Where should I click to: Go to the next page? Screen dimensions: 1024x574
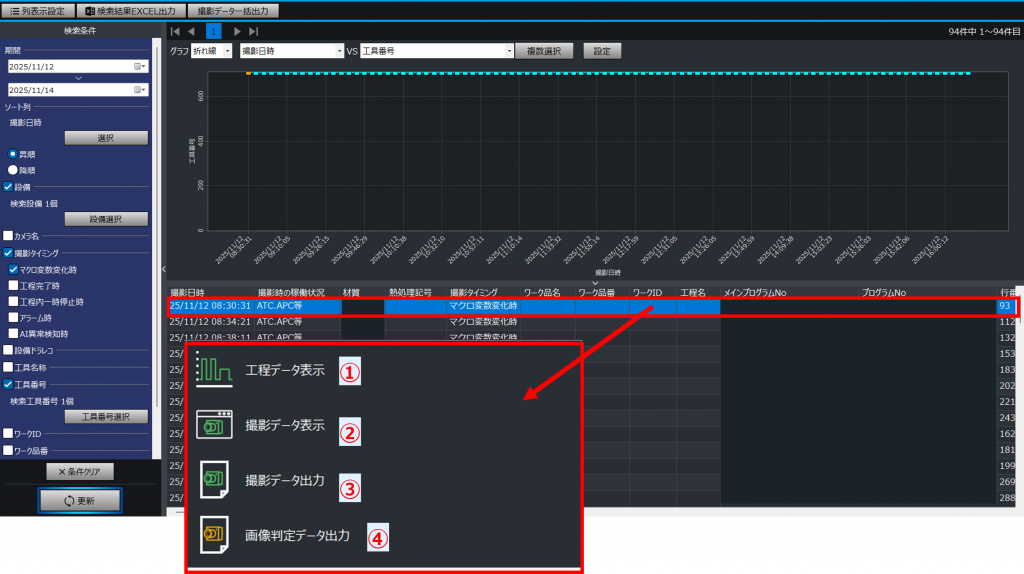[237, 32]
